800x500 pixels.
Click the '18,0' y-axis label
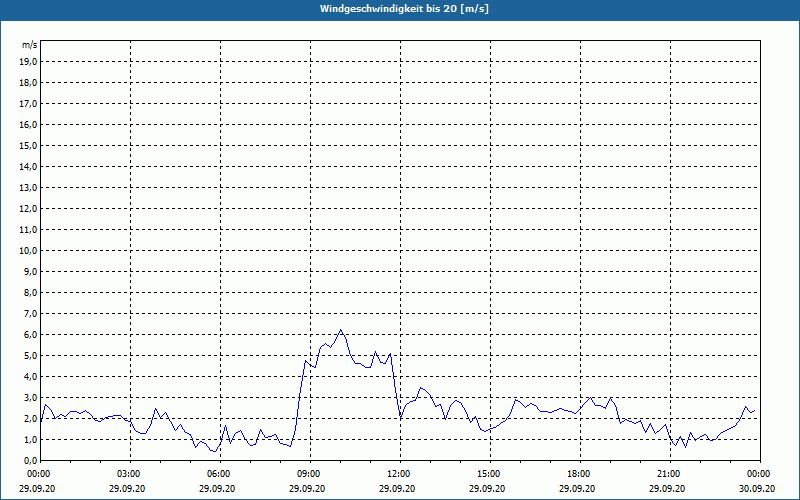(x=29, y=83)
